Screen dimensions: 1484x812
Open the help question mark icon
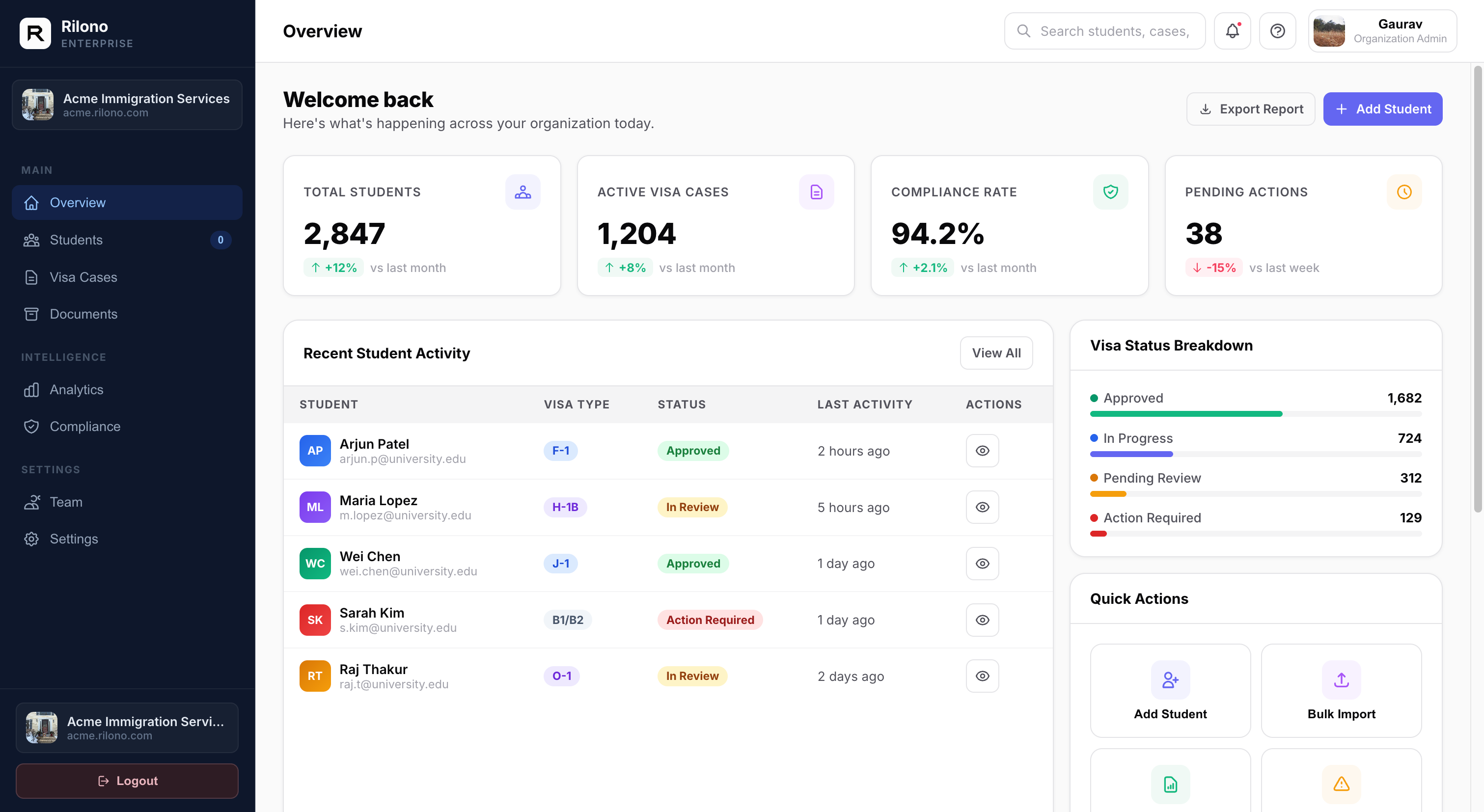coord(1277,31)
